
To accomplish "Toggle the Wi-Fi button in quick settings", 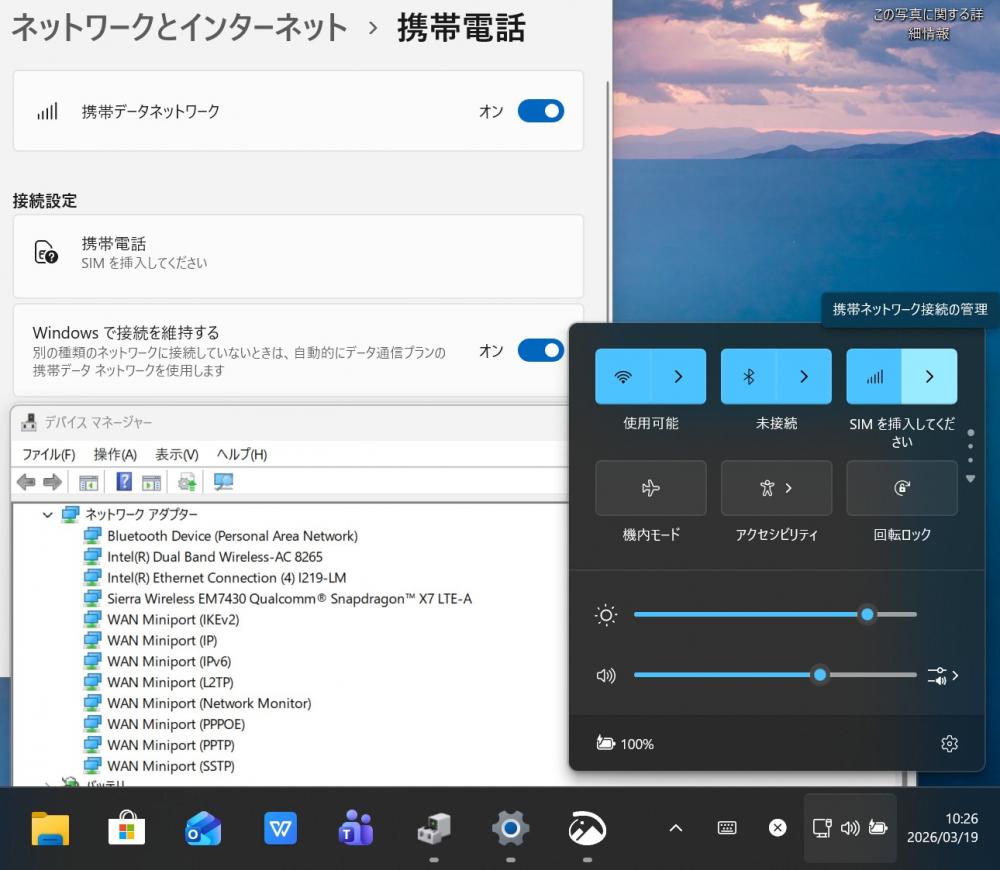I will point(623,377).
